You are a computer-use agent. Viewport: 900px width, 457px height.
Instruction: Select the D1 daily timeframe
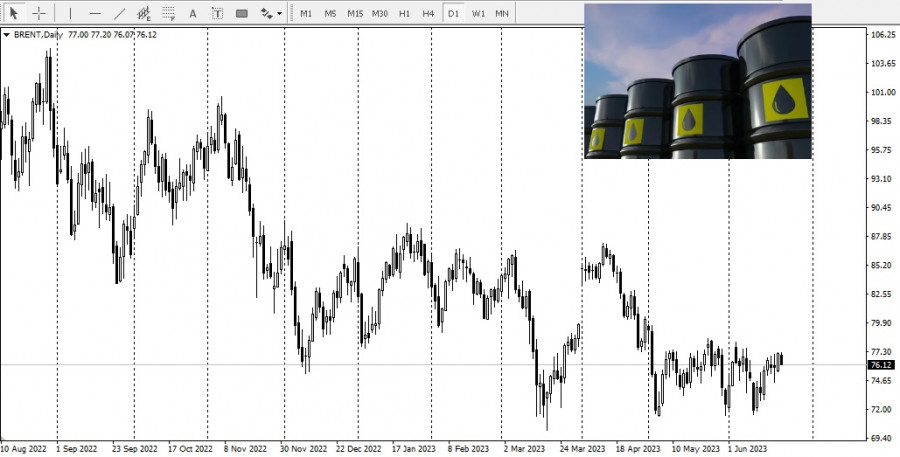(453, 13)
